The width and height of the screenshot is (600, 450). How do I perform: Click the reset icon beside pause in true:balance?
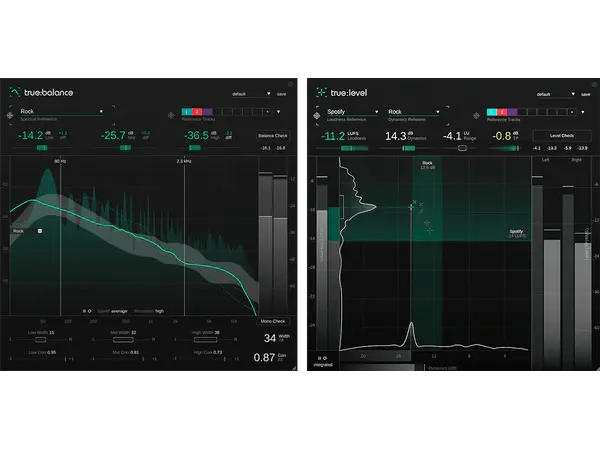(x=90, y=311)
